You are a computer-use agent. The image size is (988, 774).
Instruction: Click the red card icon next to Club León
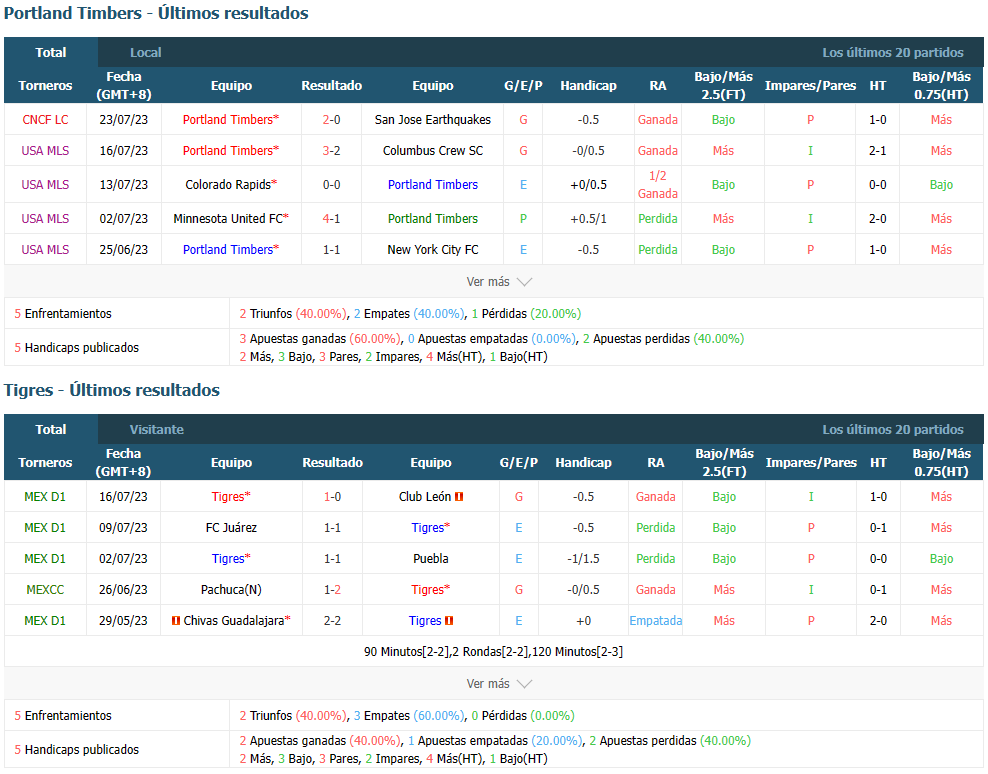pos(459,497)
